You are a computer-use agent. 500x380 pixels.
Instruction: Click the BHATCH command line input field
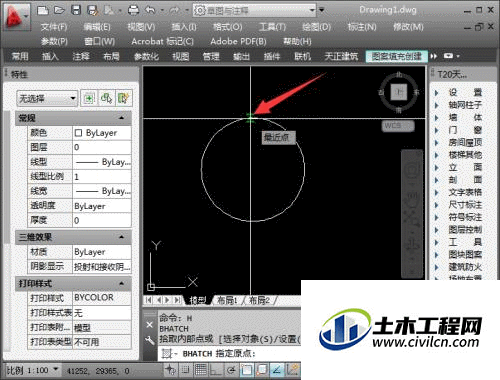click(x=230, y=354)
